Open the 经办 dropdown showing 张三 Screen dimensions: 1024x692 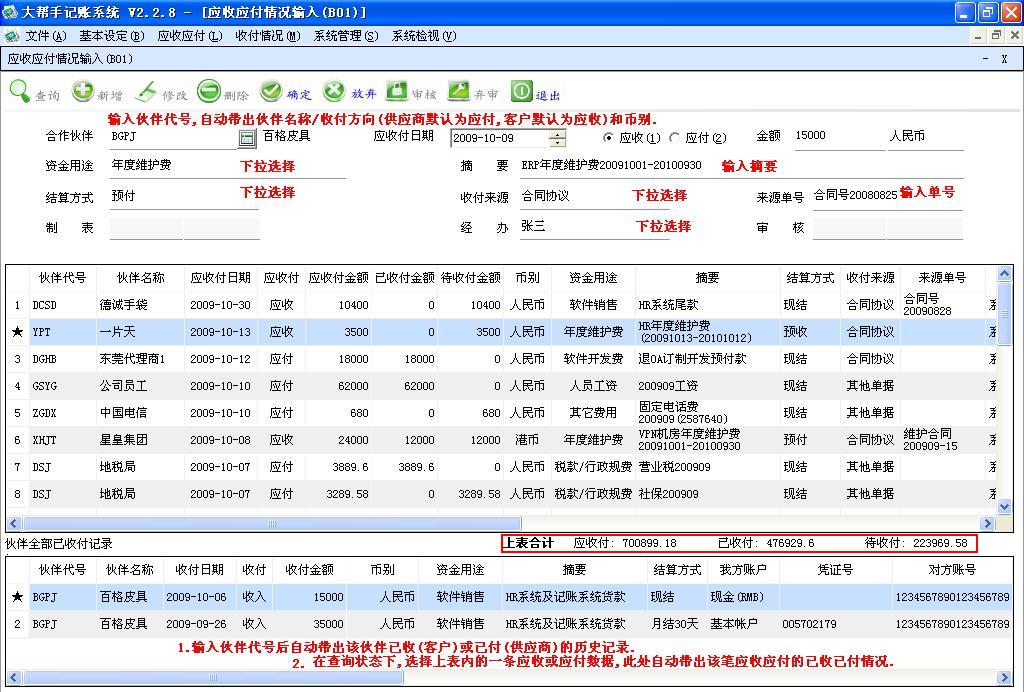pos(595,227)
